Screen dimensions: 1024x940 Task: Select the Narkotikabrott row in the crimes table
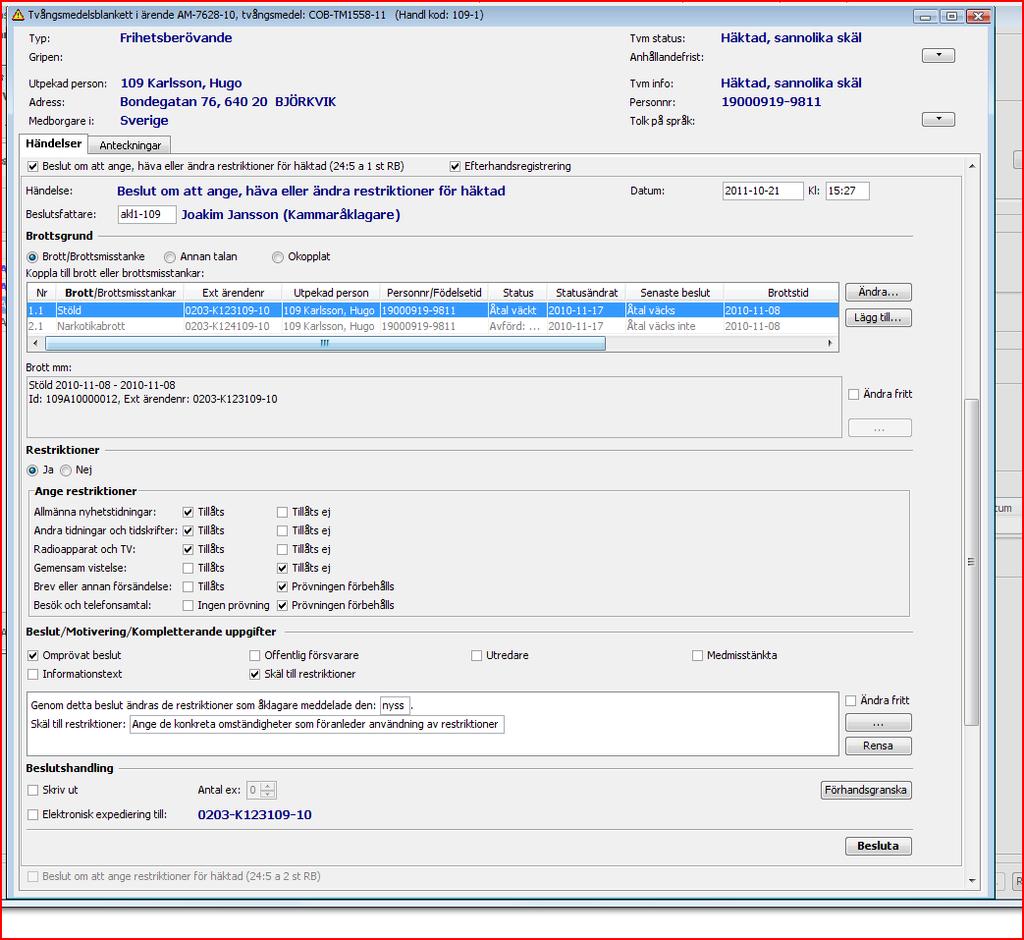click(432, 326)
